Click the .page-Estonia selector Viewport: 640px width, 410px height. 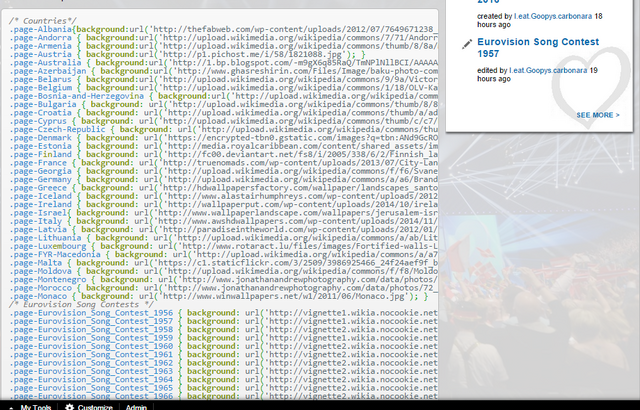40,146
